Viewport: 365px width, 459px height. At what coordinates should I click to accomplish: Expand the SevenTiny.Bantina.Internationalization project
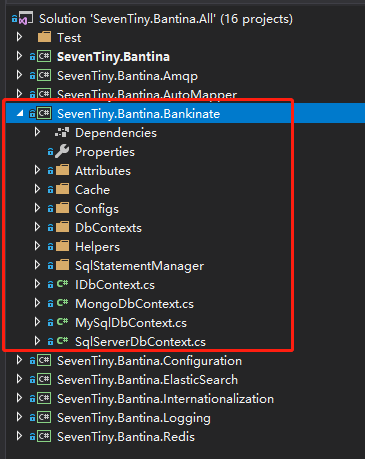click(x=19, y=398)
